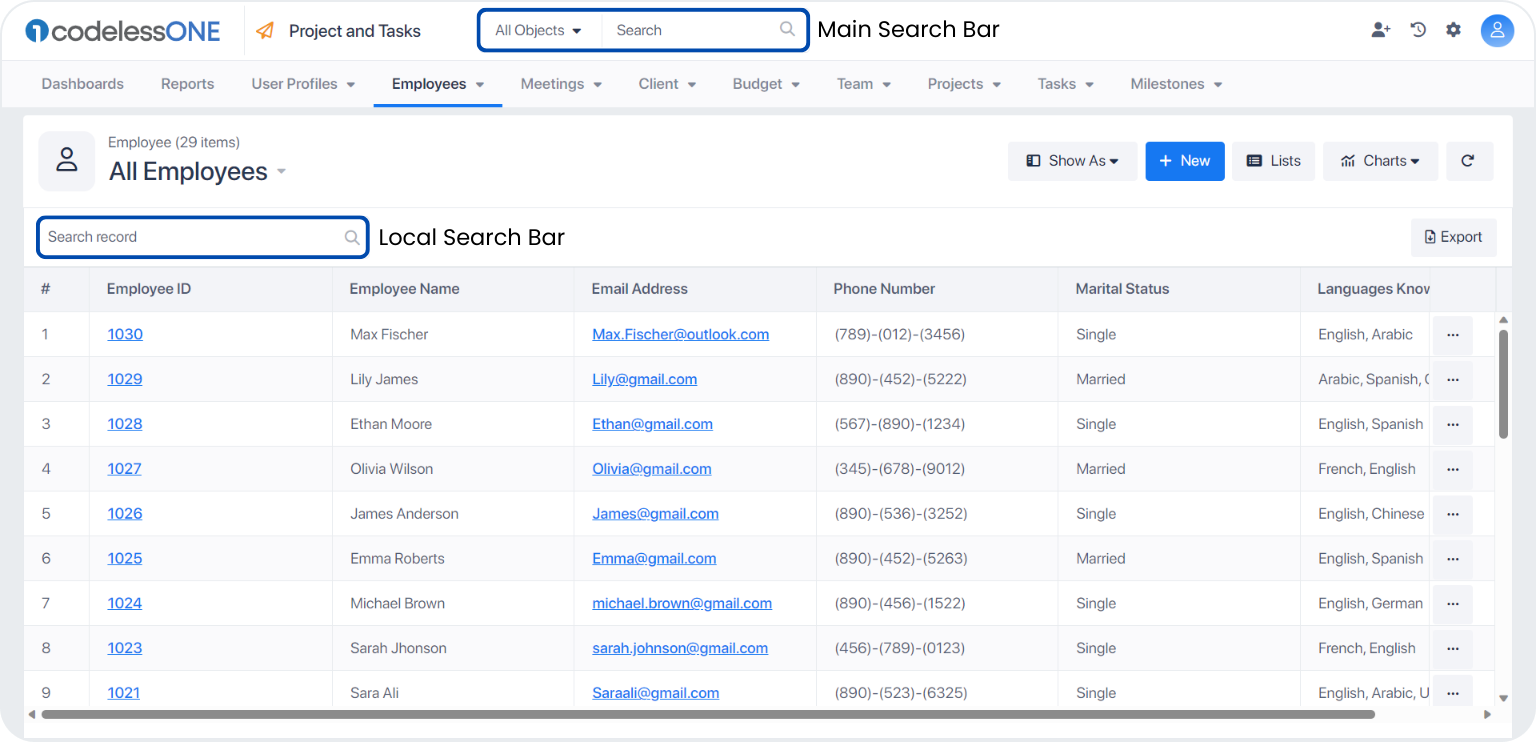The height and width of the screenshot is (742, 1536).
Task: Expand the Charts dropdown
Action: tap(1380, 161)
